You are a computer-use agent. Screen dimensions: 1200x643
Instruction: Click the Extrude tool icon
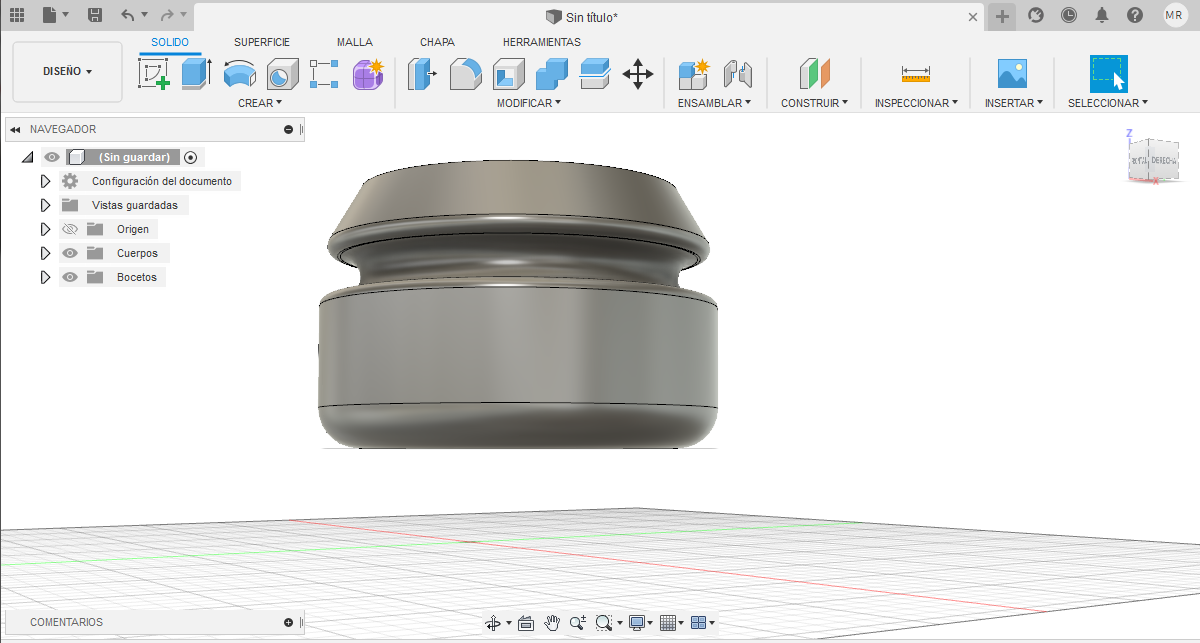click(x=196, y=75)
